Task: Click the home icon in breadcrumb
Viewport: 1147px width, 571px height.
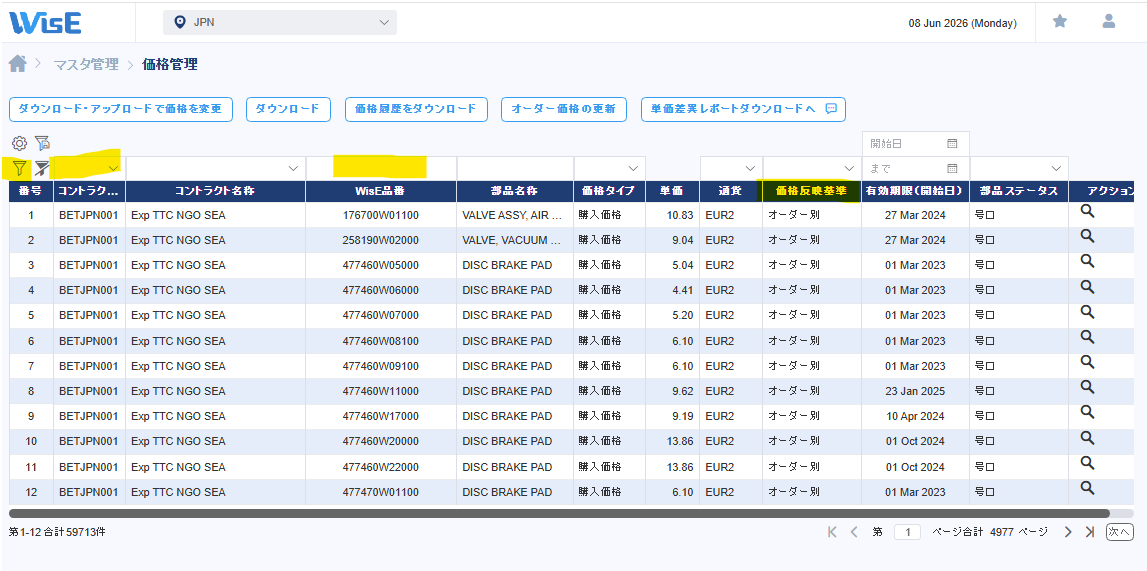Action: (x=18, y=64)
